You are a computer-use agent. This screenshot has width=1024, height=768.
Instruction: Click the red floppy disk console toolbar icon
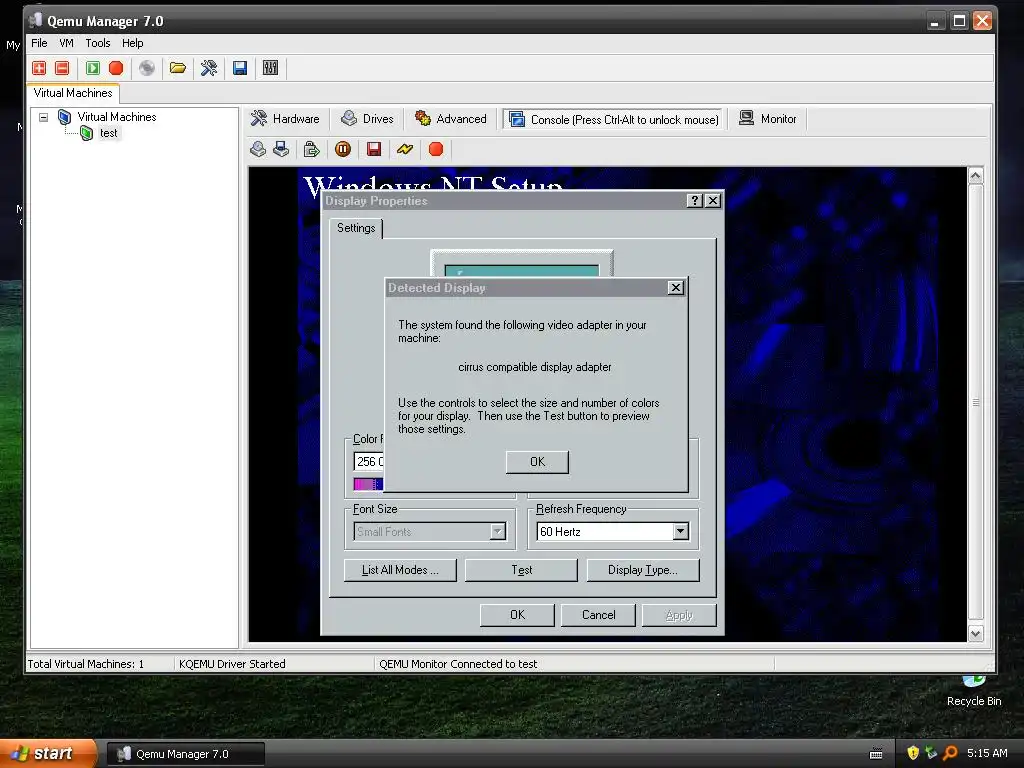pyautogui.click(x=374, y=150)
